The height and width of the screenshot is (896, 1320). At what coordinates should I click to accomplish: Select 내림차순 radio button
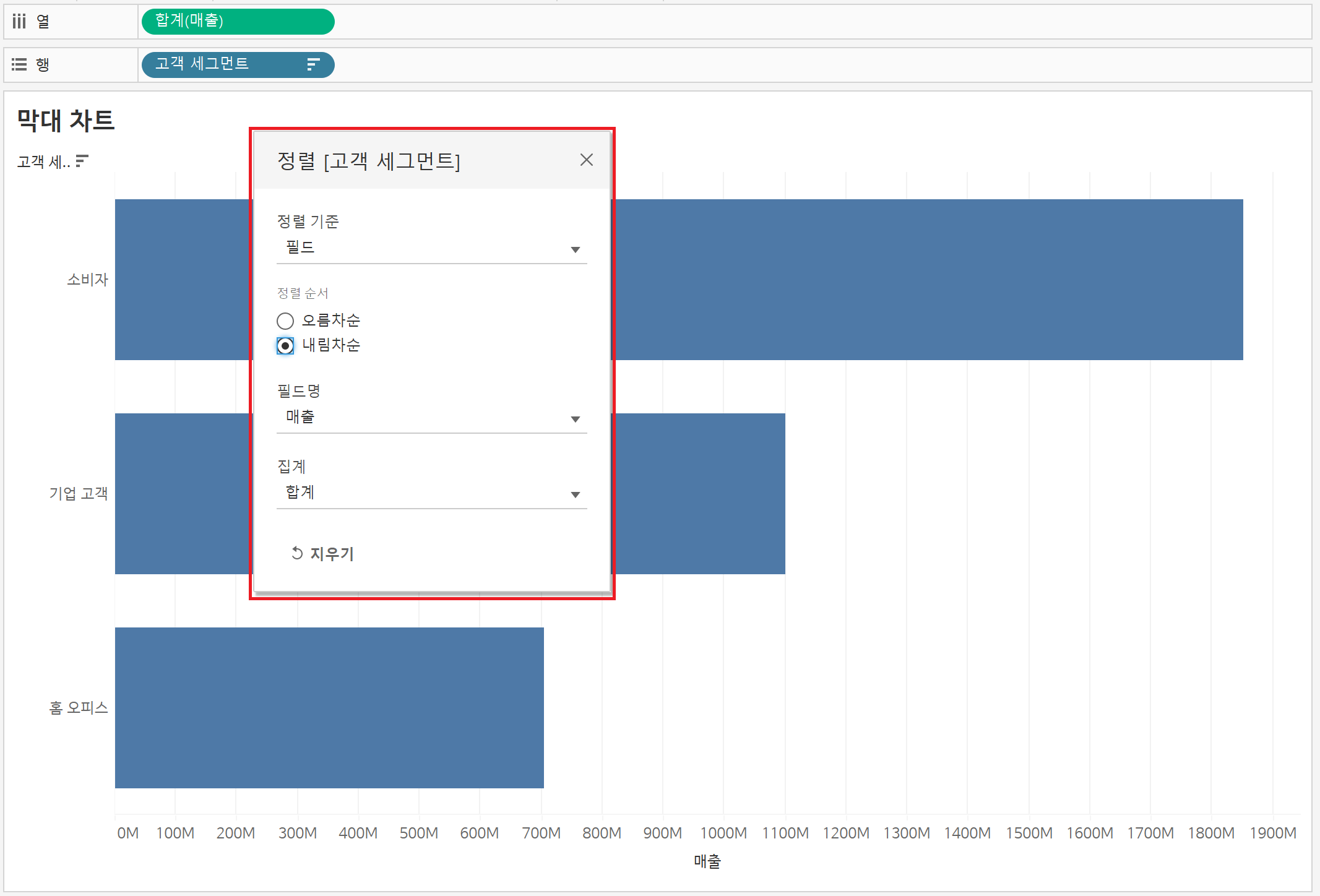[x=285, y=345]
